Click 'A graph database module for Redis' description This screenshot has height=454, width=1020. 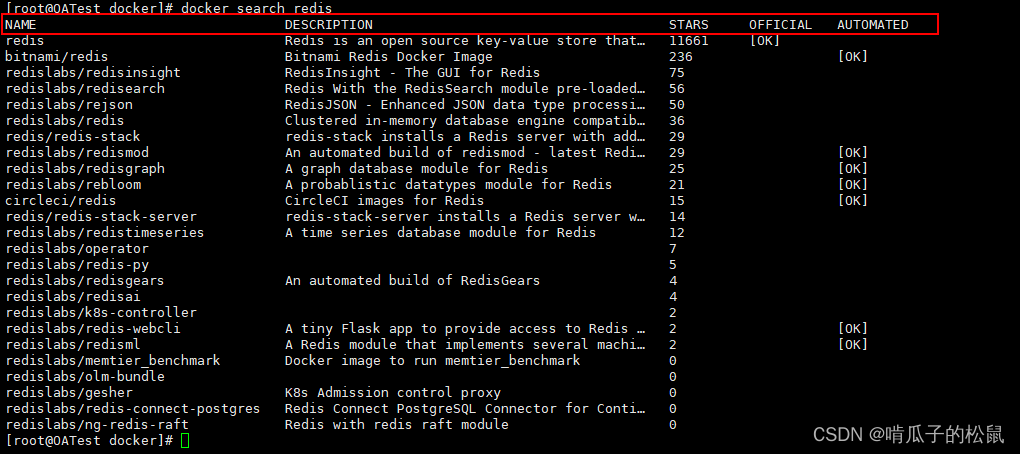(416, 168)
